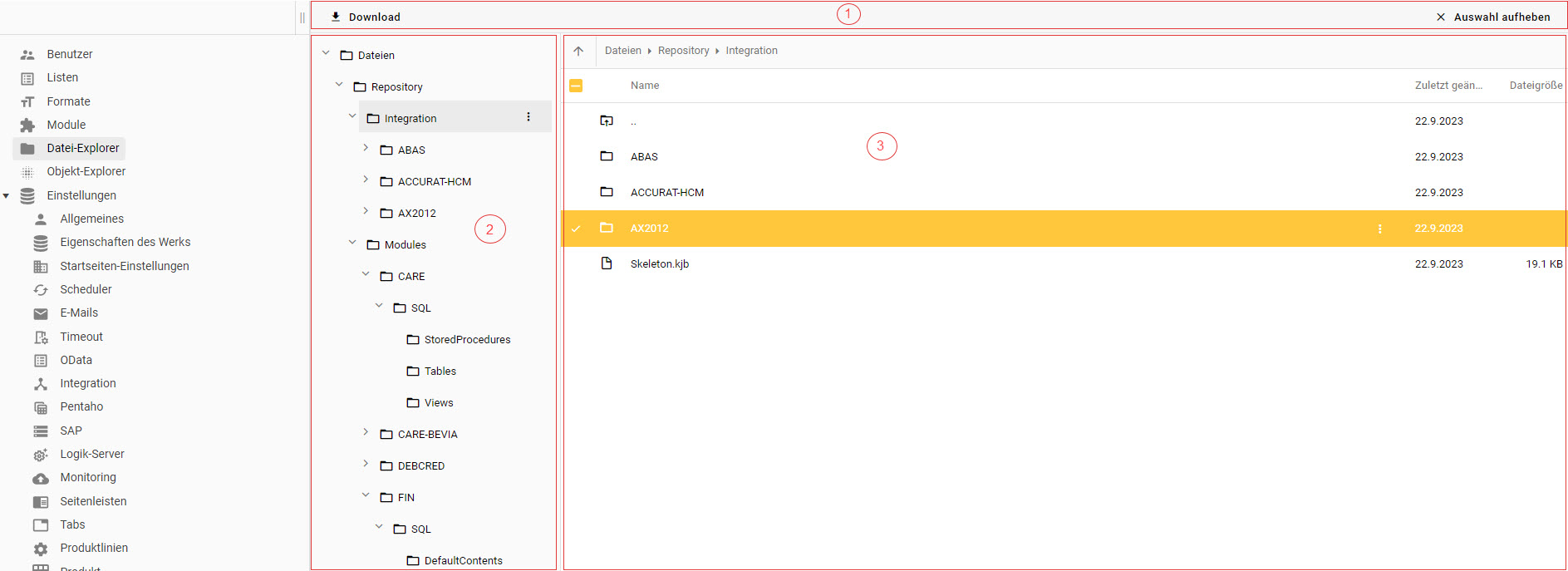This screenshot has width=1568, height=571.
Task: Open the Benutzer menu item
Action: coord(69,54)
